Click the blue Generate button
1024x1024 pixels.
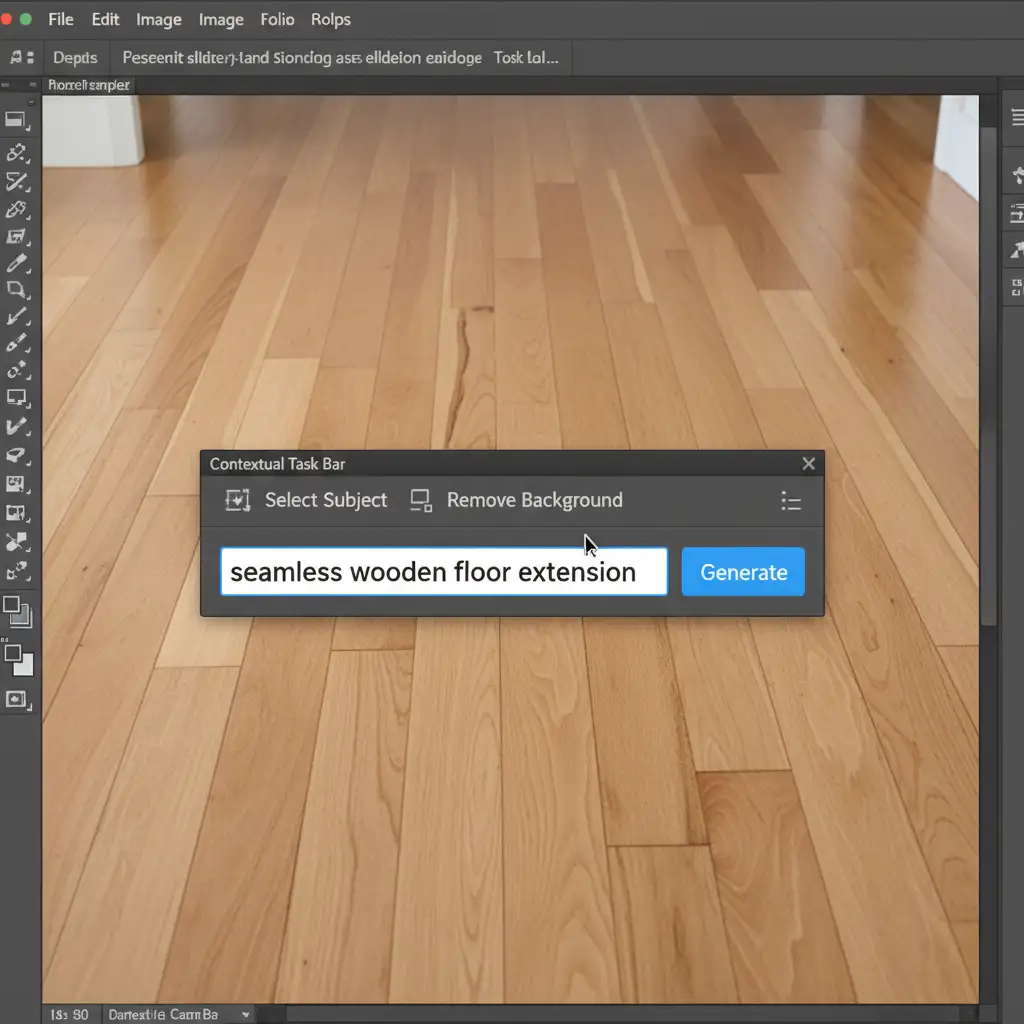tap(743, 572)
